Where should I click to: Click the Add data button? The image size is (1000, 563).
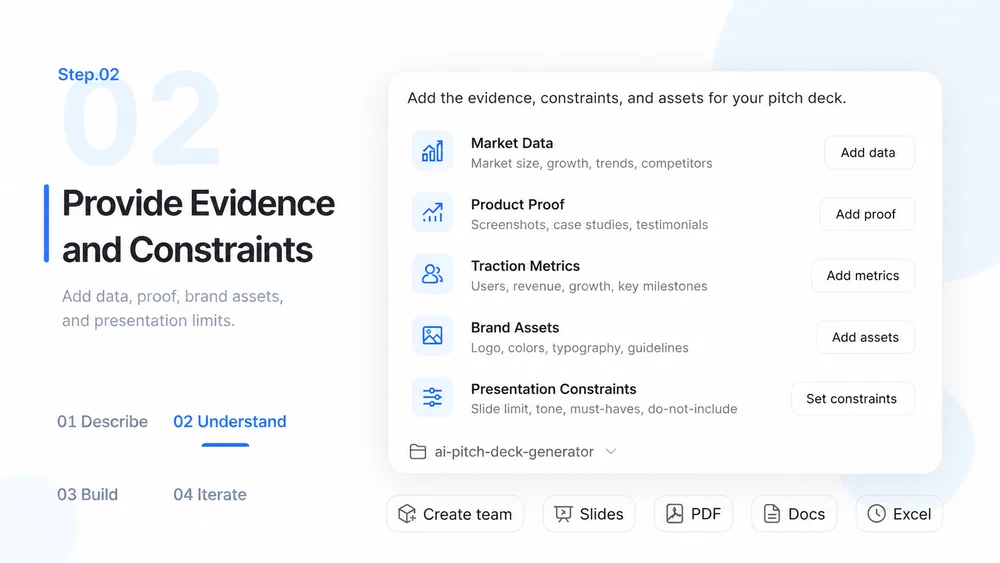click(x=869, y=152)
